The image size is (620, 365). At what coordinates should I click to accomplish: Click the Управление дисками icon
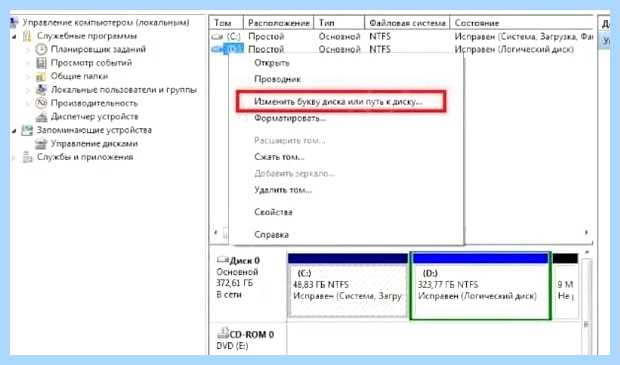coord(41,144)
